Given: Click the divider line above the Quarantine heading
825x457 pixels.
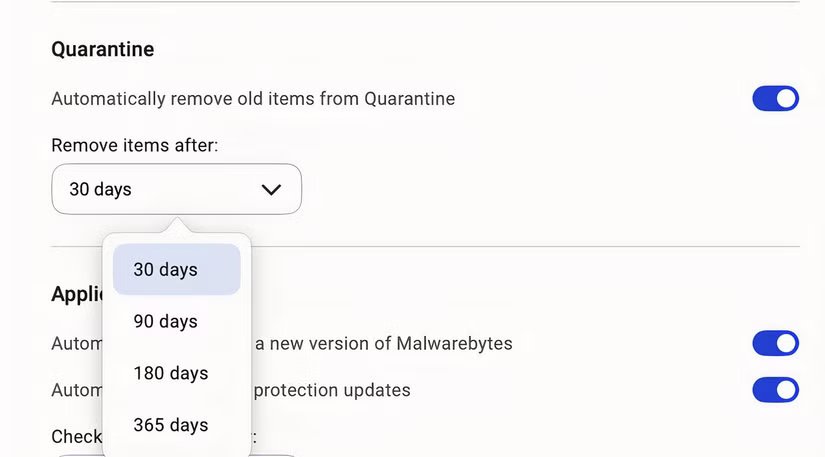Looking at the screenshot, I should coord(425,2).
